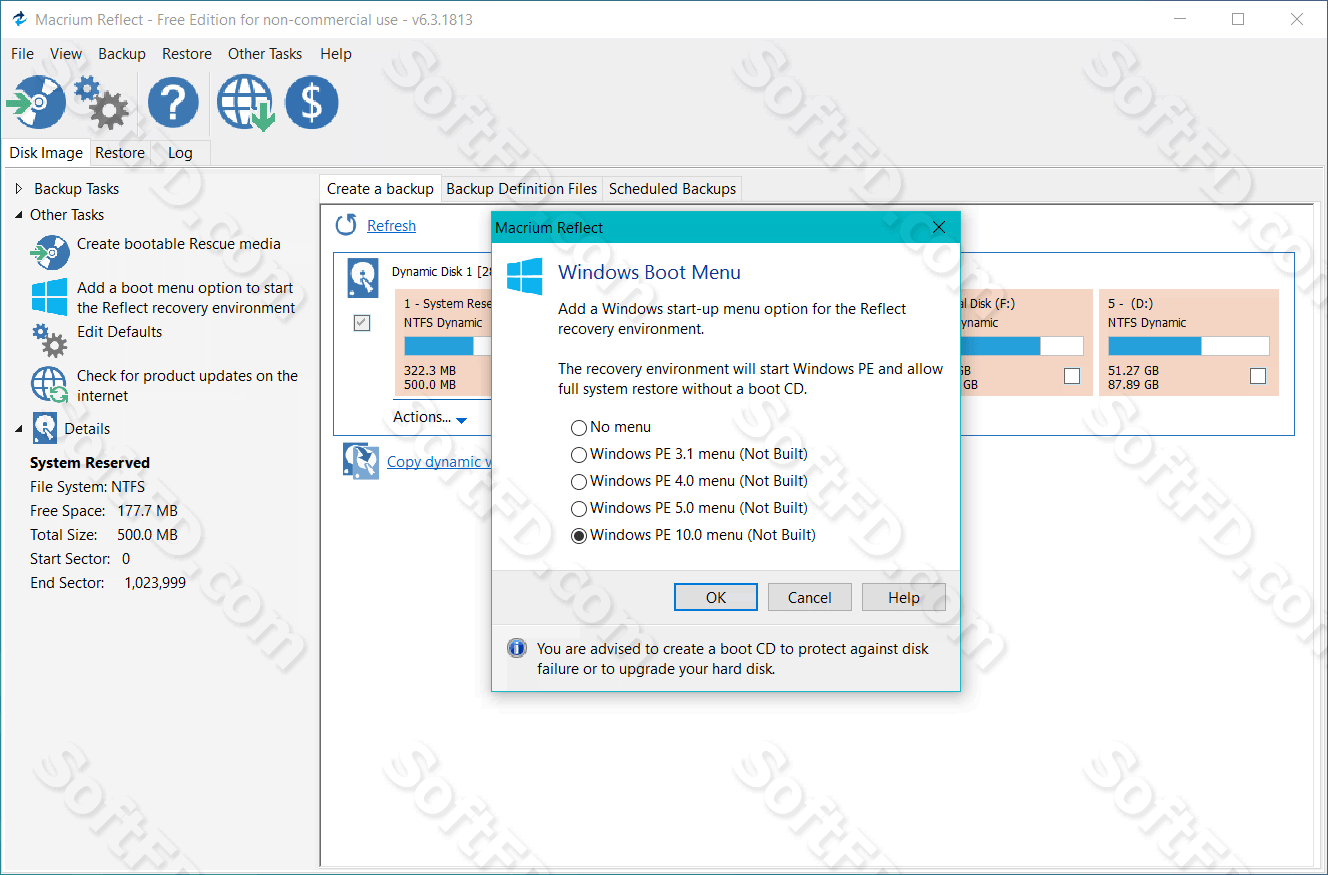Viewport: 1328px width, 875px height.
Task: Click the (D:) partition usage bar
Action: click(x=1188, y=346)
